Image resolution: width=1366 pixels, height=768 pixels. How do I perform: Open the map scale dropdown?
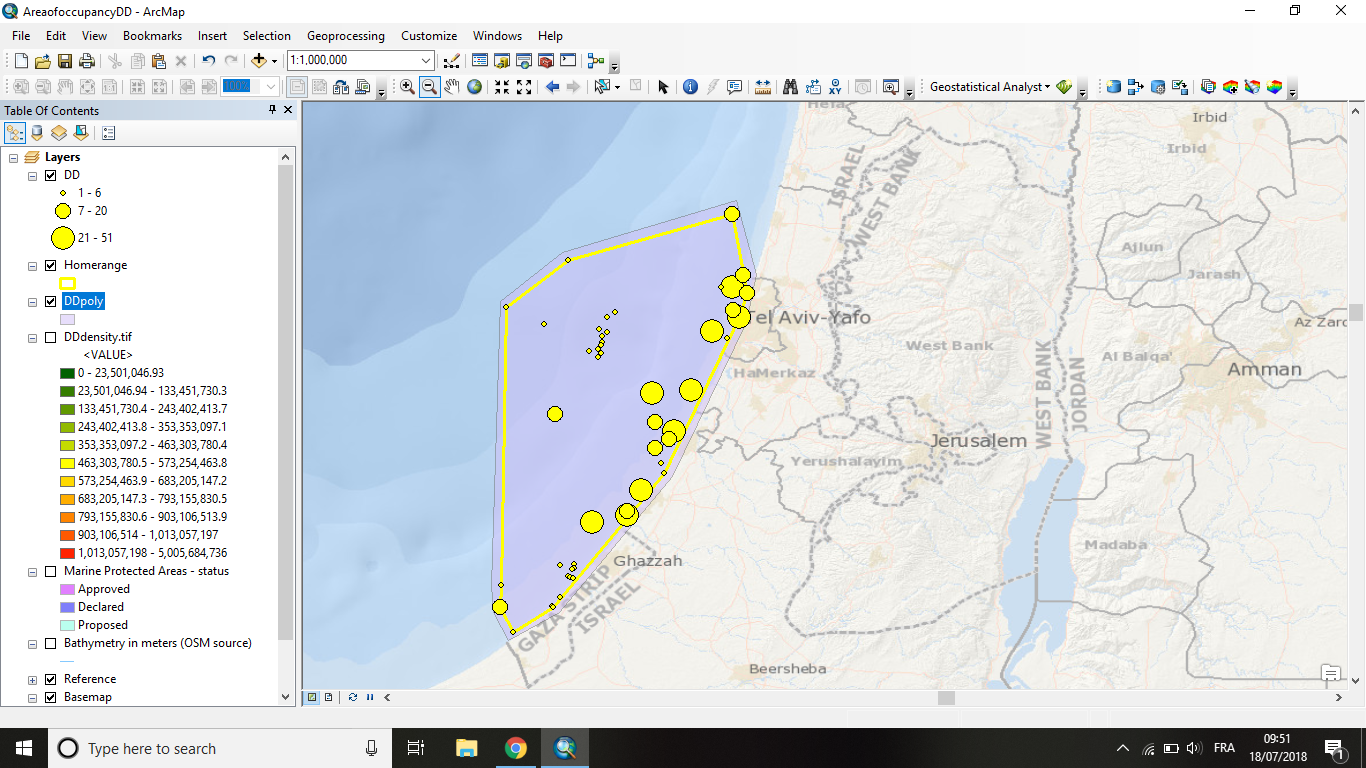tap(427, 61)
